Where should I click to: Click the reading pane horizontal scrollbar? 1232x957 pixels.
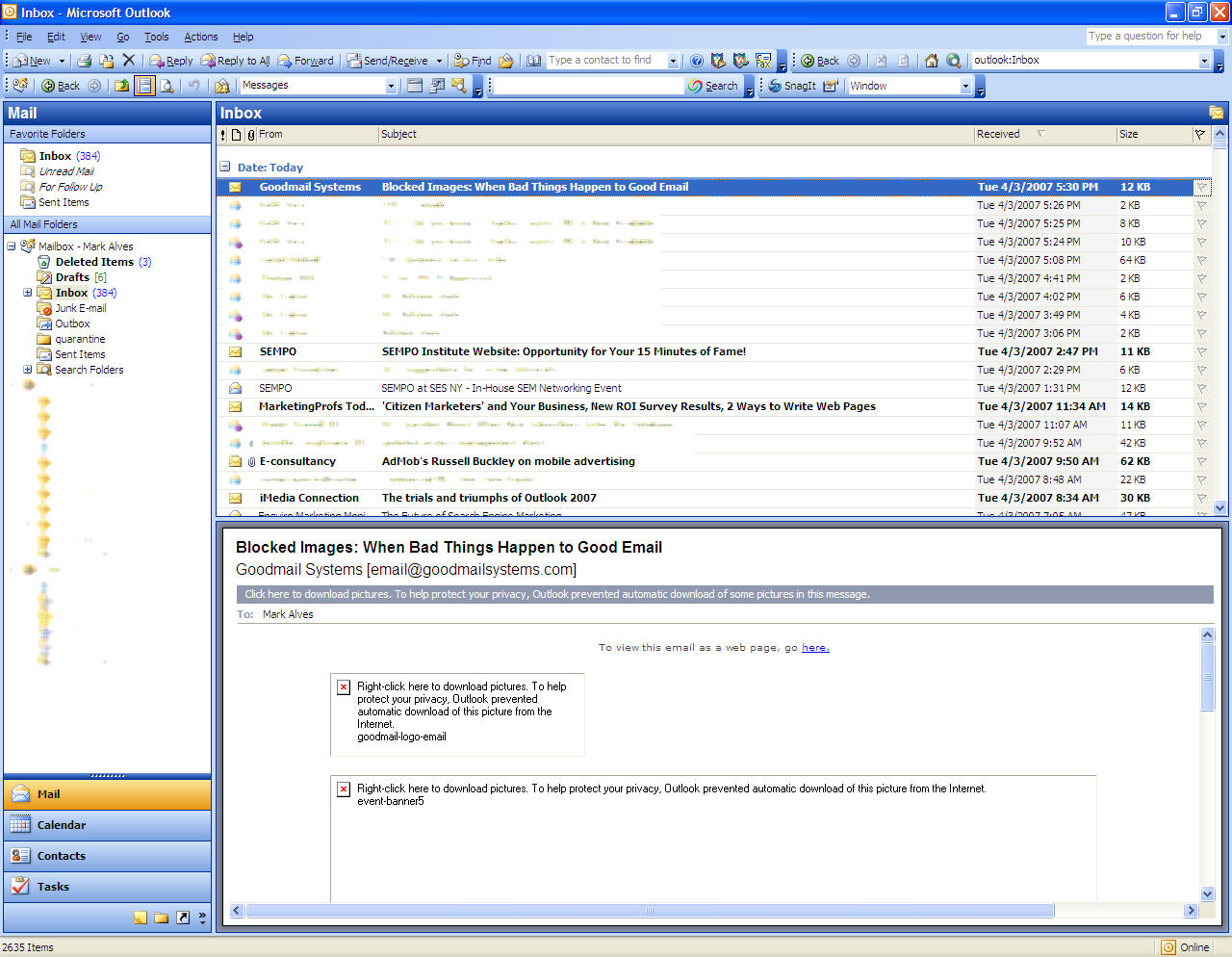click(649, 910)
